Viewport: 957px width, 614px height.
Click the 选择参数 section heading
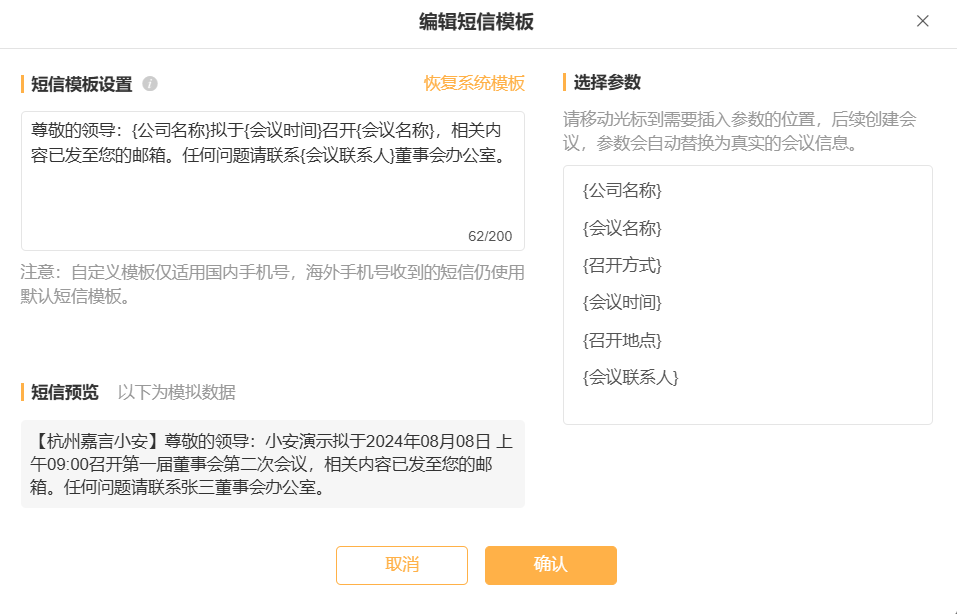pyautogui.click(x=607, y=82)
